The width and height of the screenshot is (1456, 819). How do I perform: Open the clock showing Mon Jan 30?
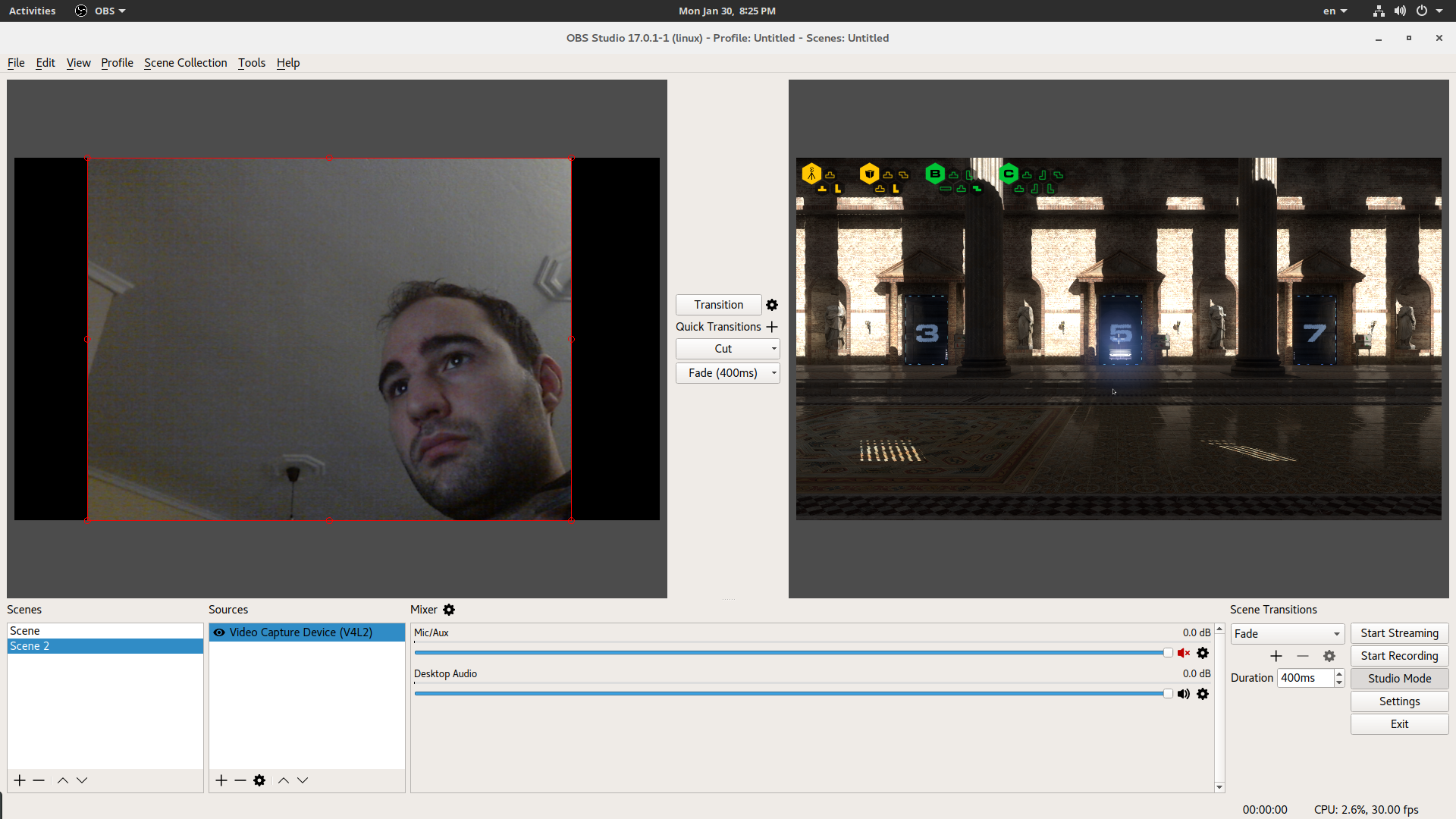pos(727,11)
